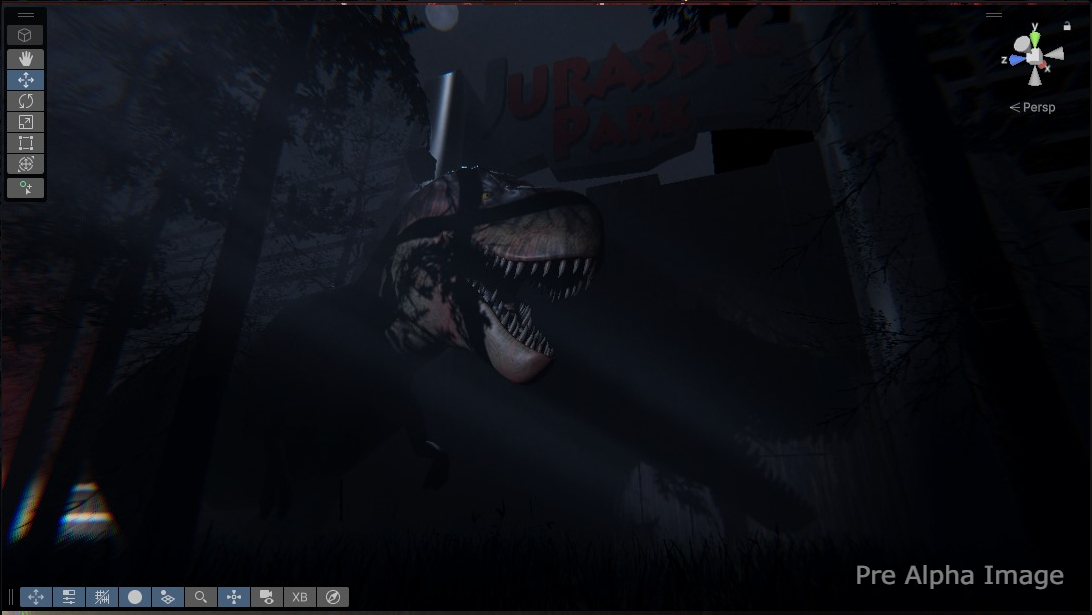Click the gray right-pointing cone on orientation gizmo
Screen dimensions: 1092x615
(1055, 54)
